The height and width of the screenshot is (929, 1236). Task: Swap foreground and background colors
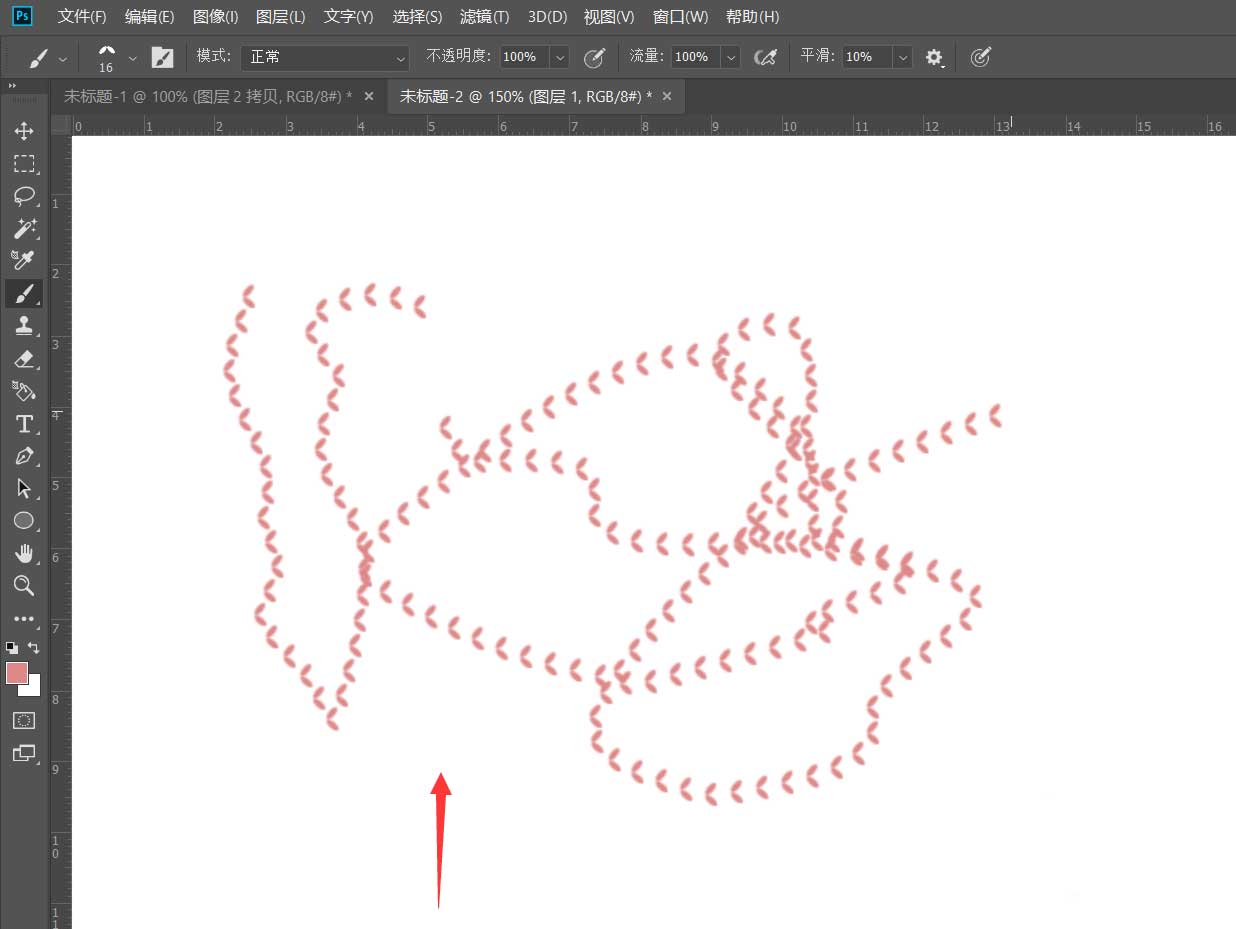(x=33, y=648)
